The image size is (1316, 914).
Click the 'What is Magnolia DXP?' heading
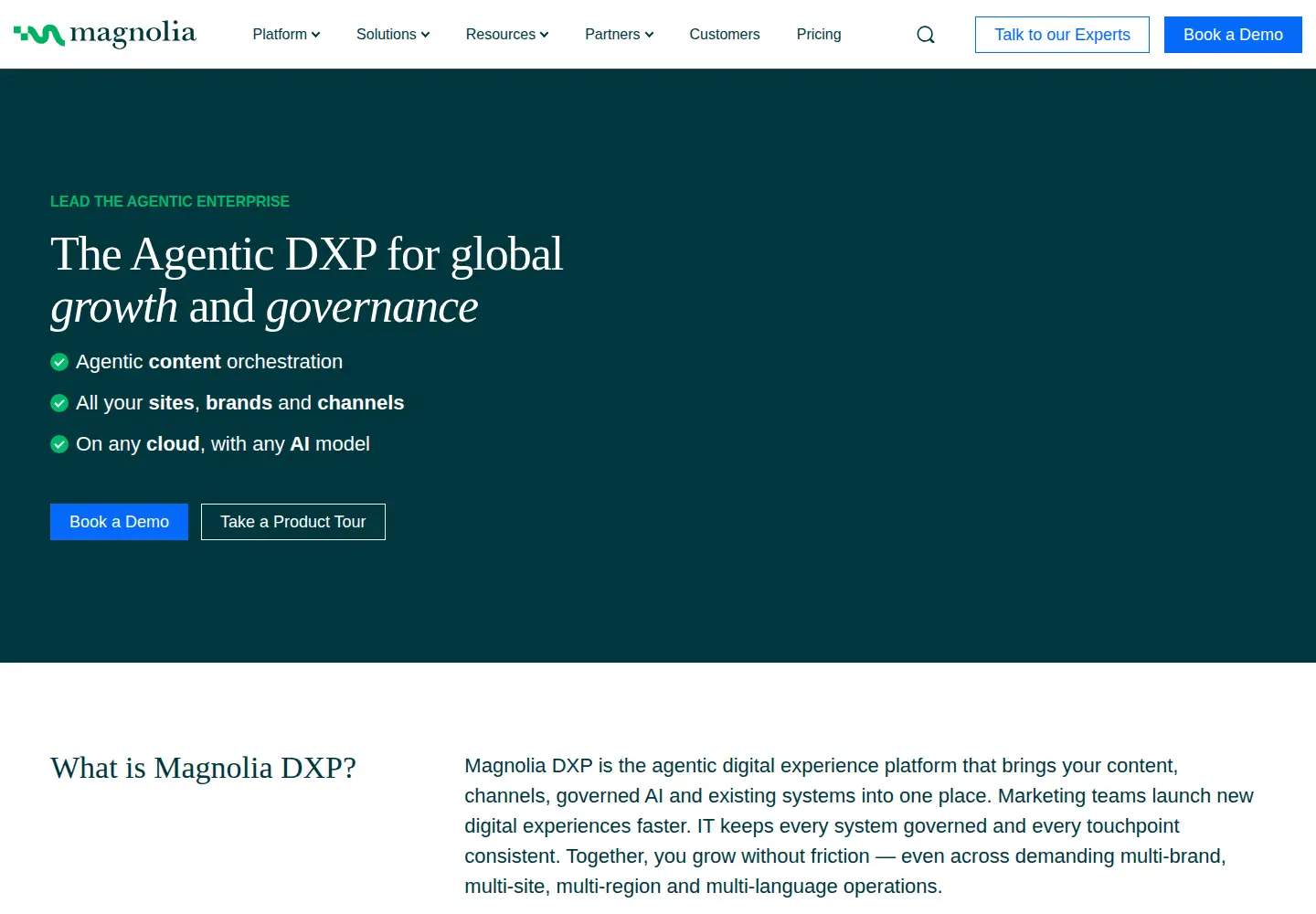click(x=203, y=768)
